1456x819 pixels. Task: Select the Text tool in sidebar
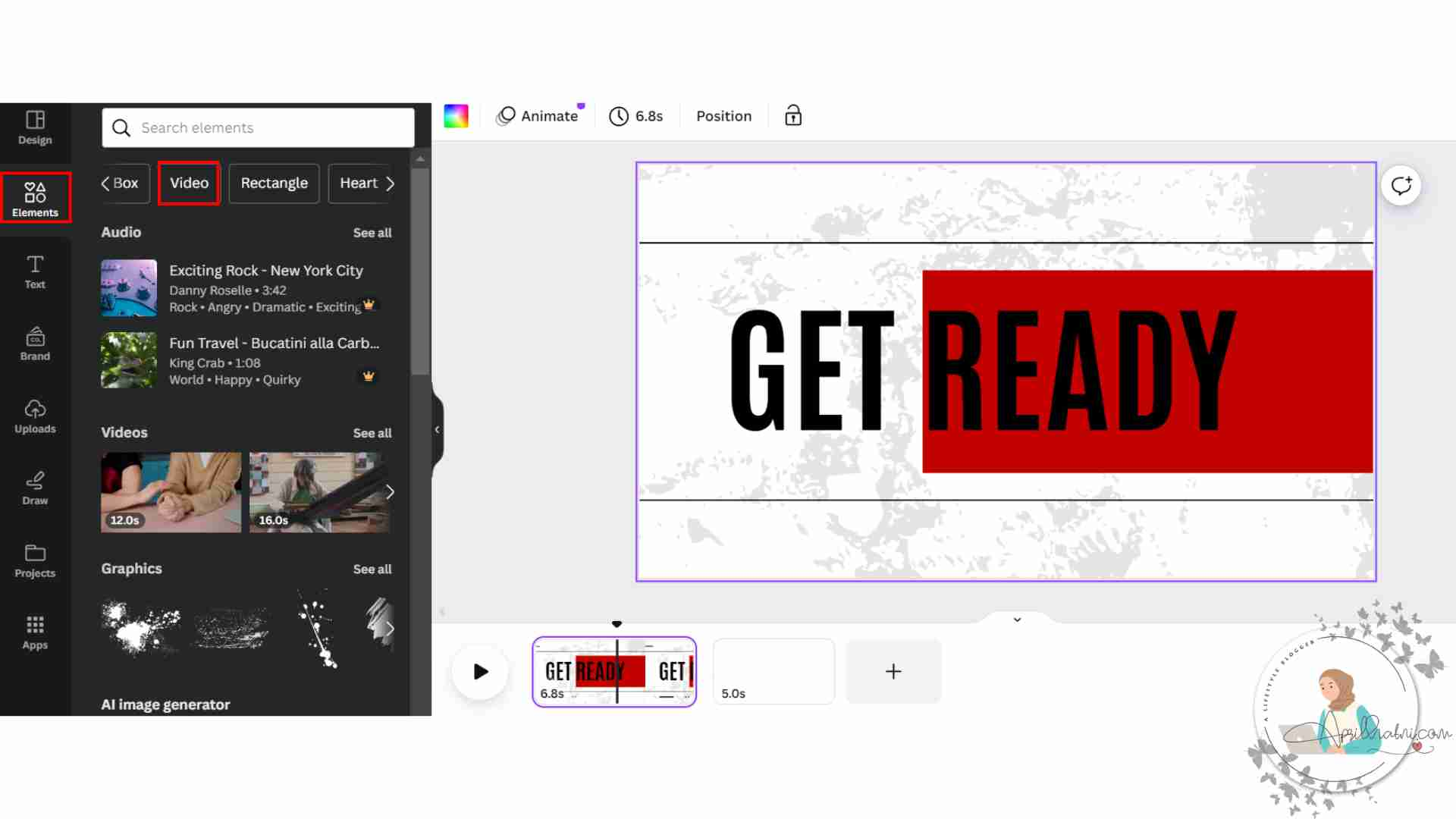point(35,270)
